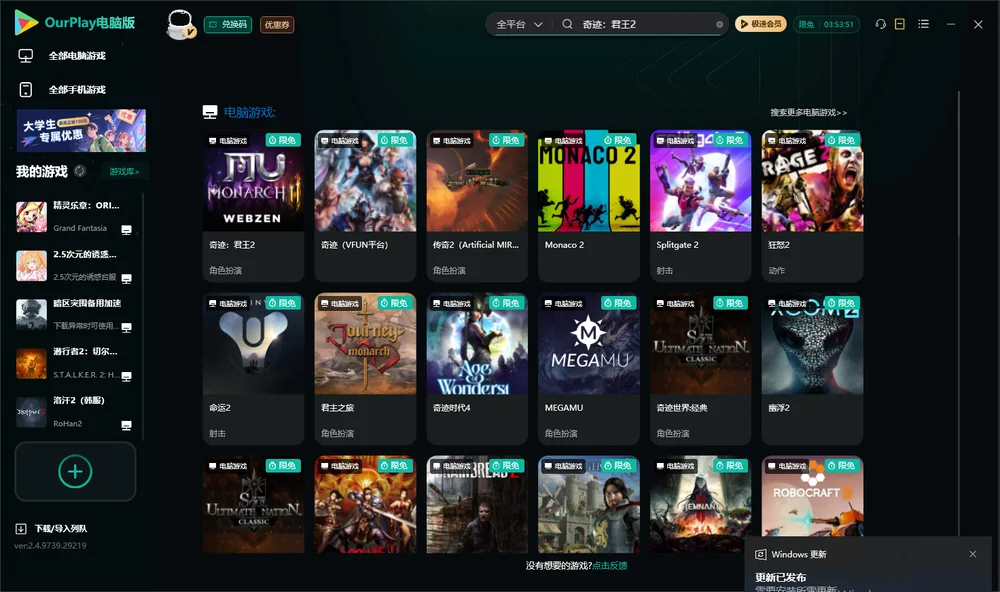Click the 点击反馈 feedback link
Screen dimensions: 1000x592
click(609, 565)
